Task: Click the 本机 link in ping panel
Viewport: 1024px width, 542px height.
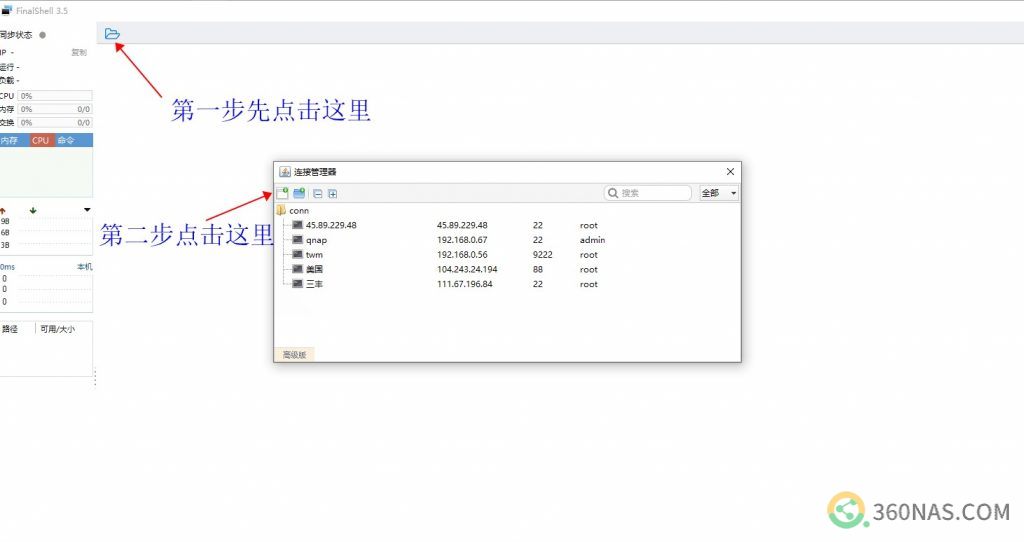Action: pyautogui.click(x=84, y=266)
